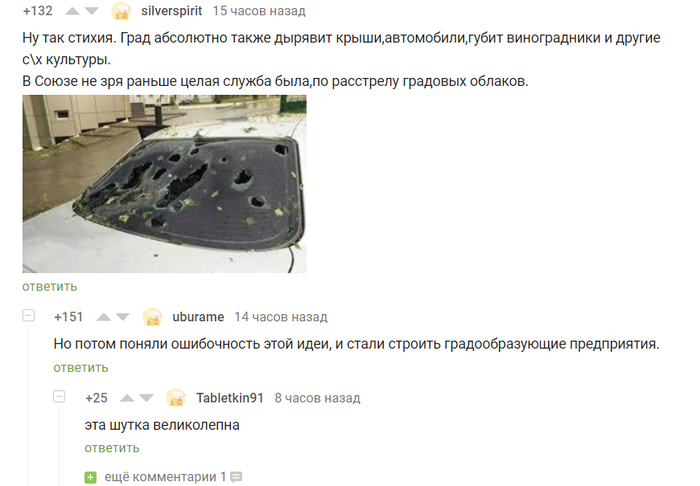Screen dimensions: 700x486
Task: Collapse Tabletkin91's comment branch
Action: (x=59, y=396)
